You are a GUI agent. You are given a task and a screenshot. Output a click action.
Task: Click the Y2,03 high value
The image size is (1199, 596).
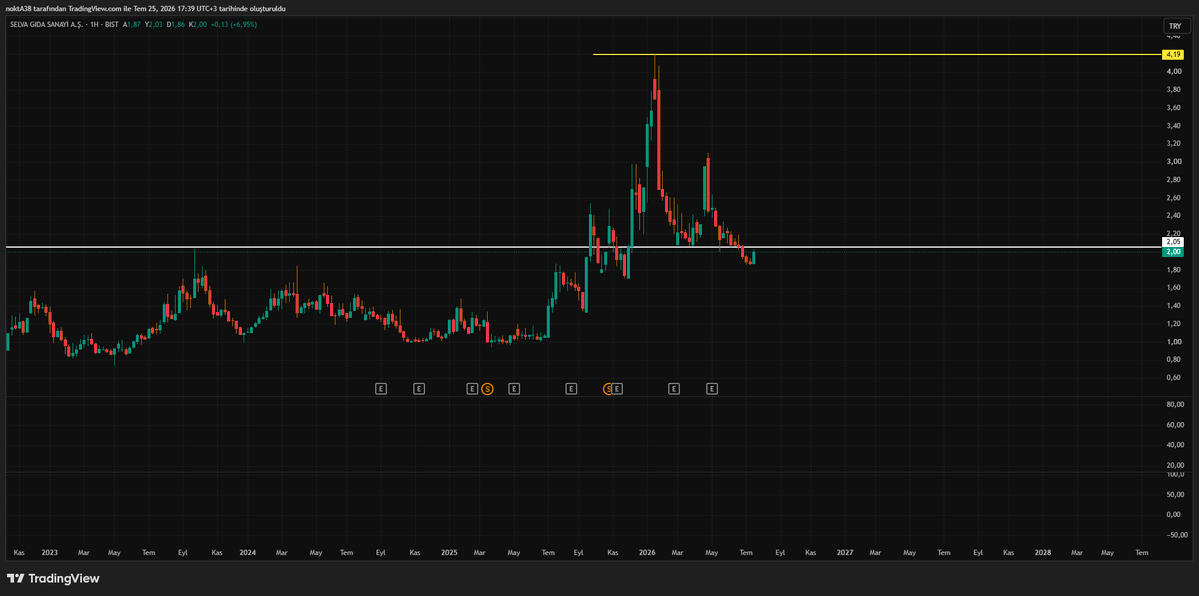point(153,24)
